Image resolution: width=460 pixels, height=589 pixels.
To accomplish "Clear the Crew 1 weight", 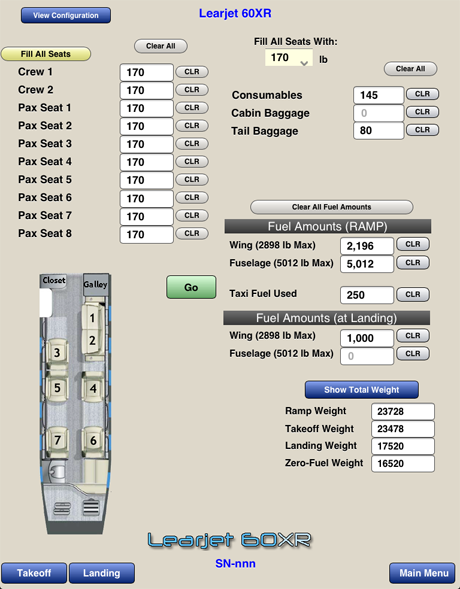I will [x=192, y=72].
